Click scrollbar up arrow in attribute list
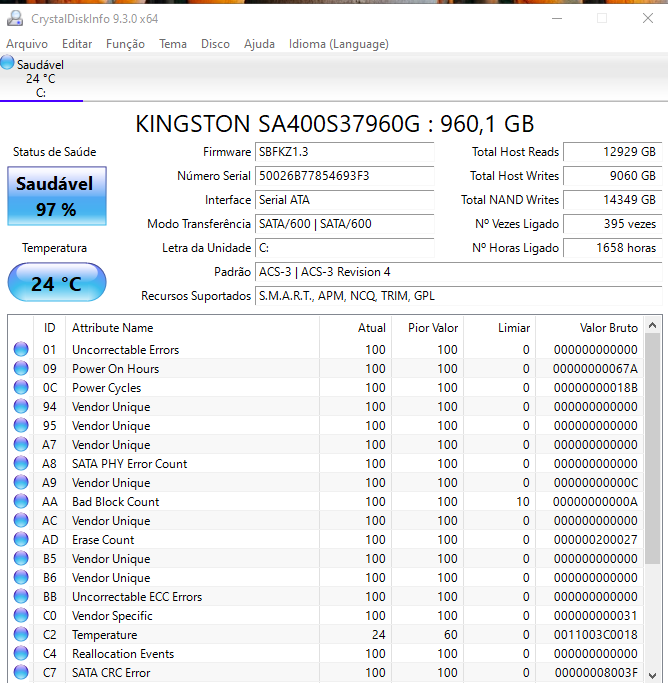 point(652,325)
